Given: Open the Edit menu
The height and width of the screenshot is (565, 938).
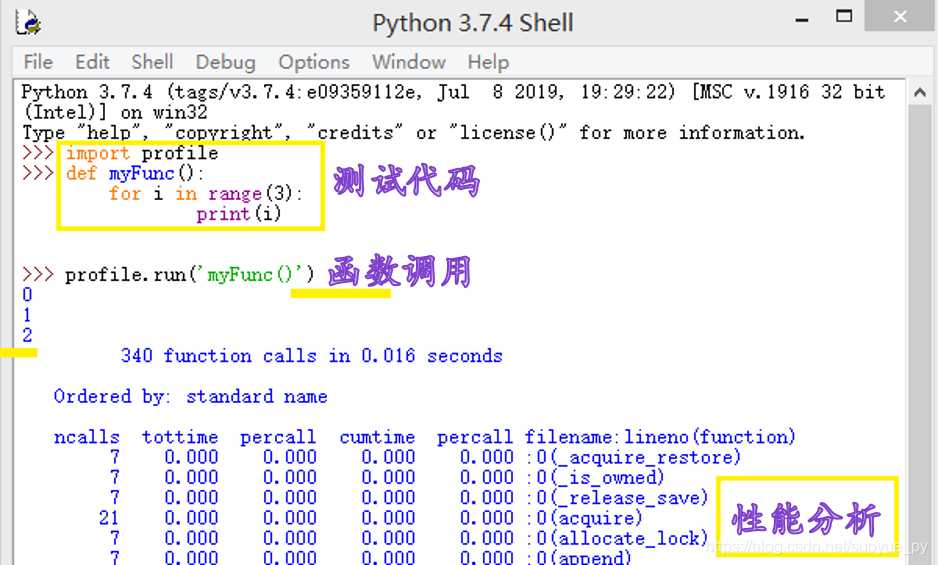Looking at the screenshot, I should 92,62.
